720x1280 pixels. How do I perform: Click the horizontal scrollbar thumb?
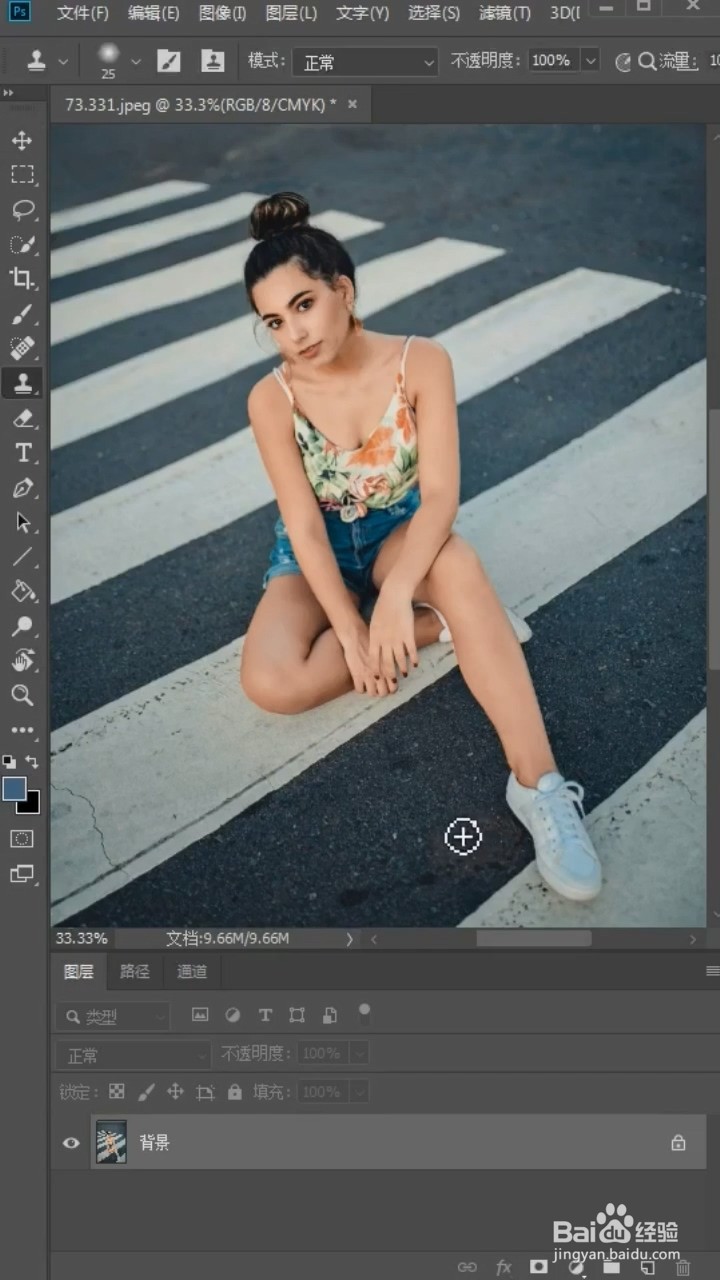coord(533,939)
